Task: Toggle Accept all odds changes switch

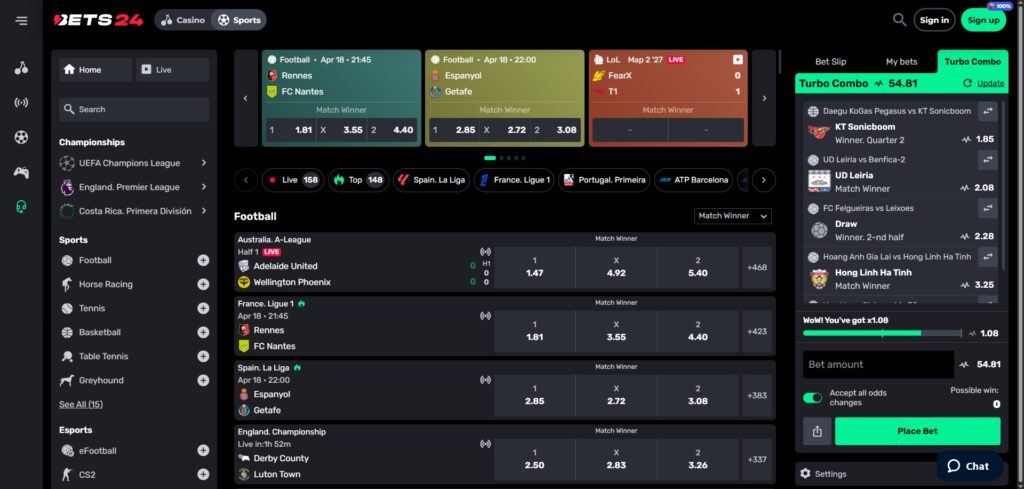Action: click(x=813, y=397)
